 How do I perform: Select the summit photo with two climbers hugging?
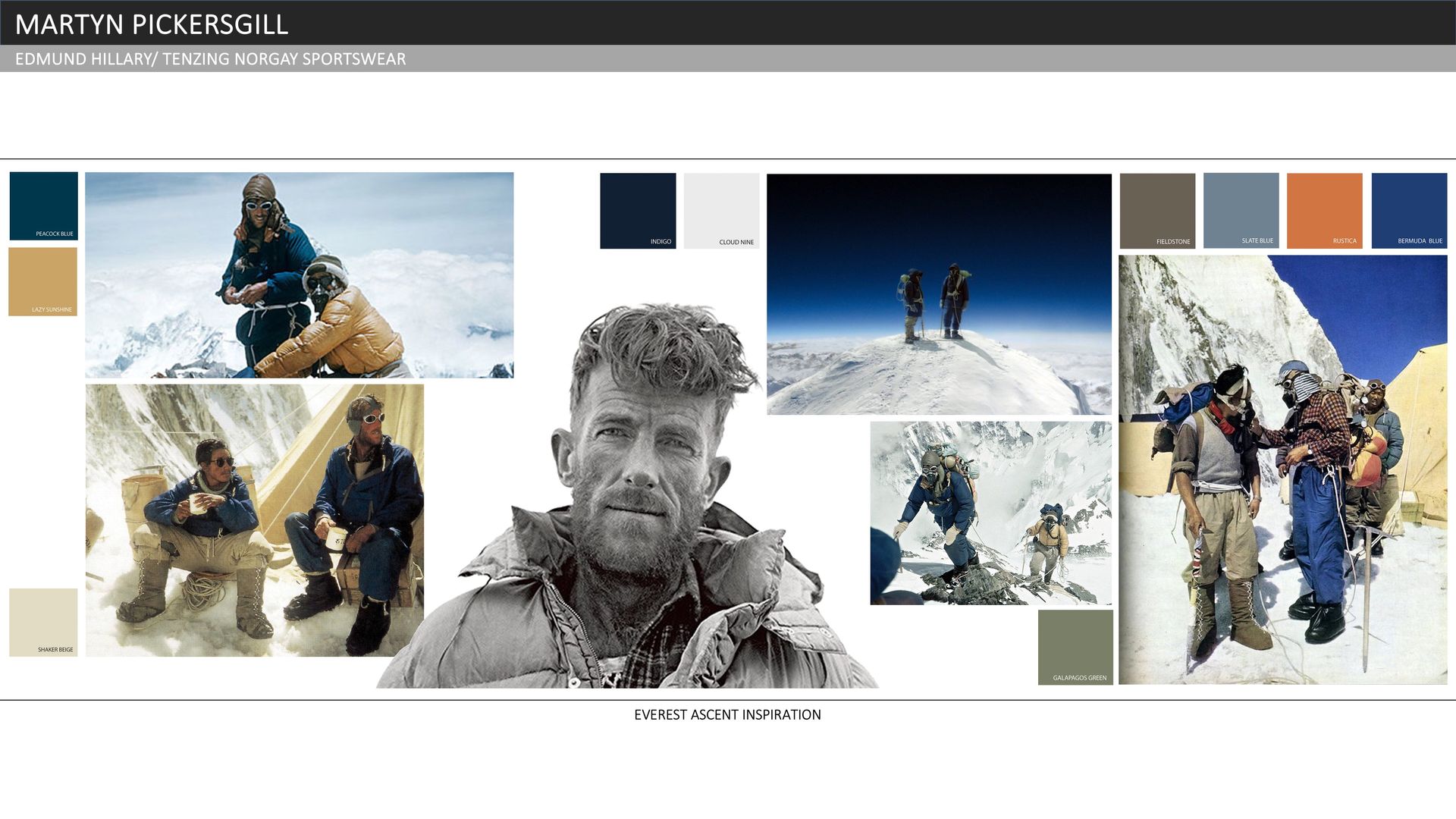[x=299, y=275]
